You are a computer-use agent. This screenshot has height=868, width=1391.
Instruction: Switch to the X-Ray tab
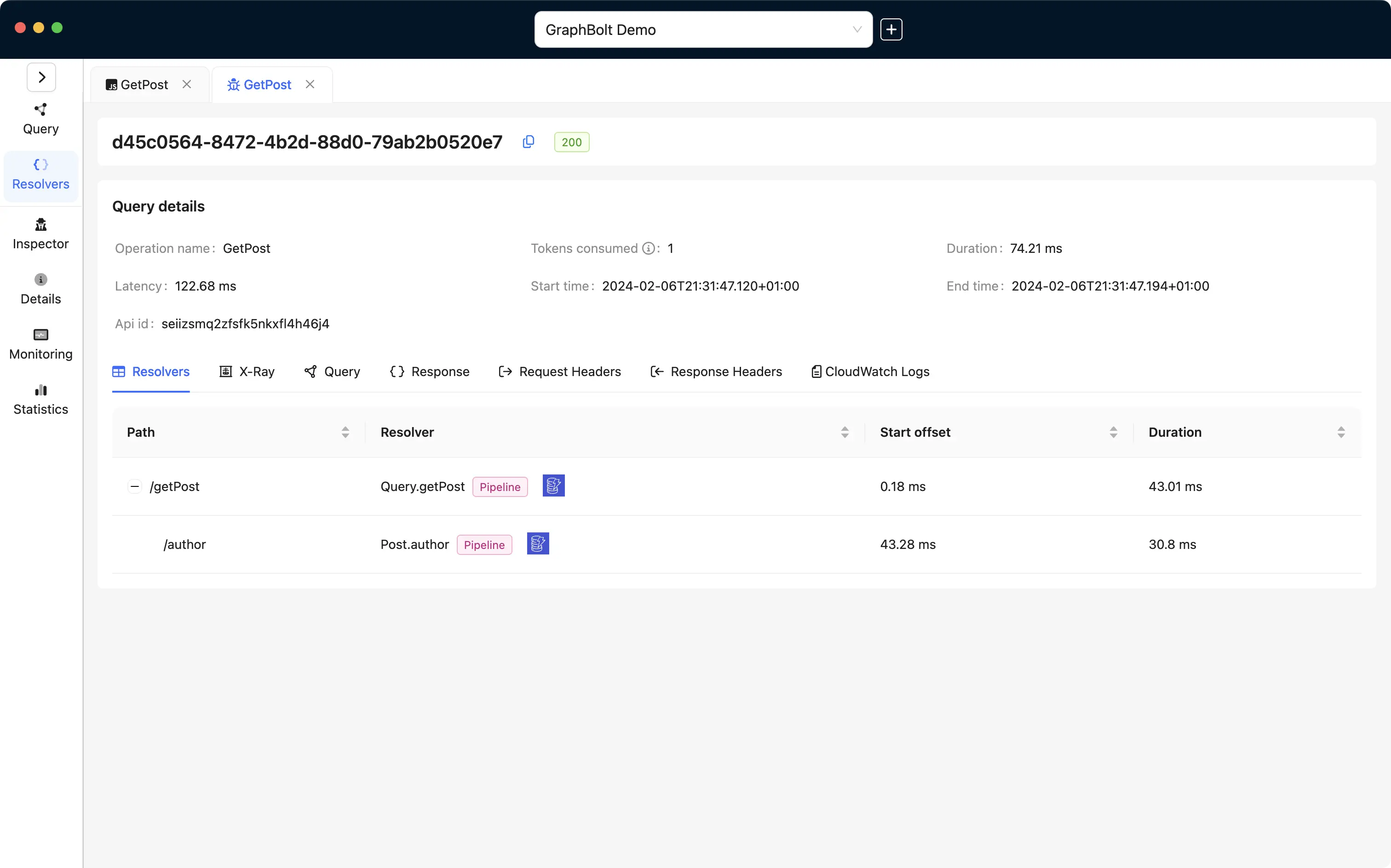(247, 371)
